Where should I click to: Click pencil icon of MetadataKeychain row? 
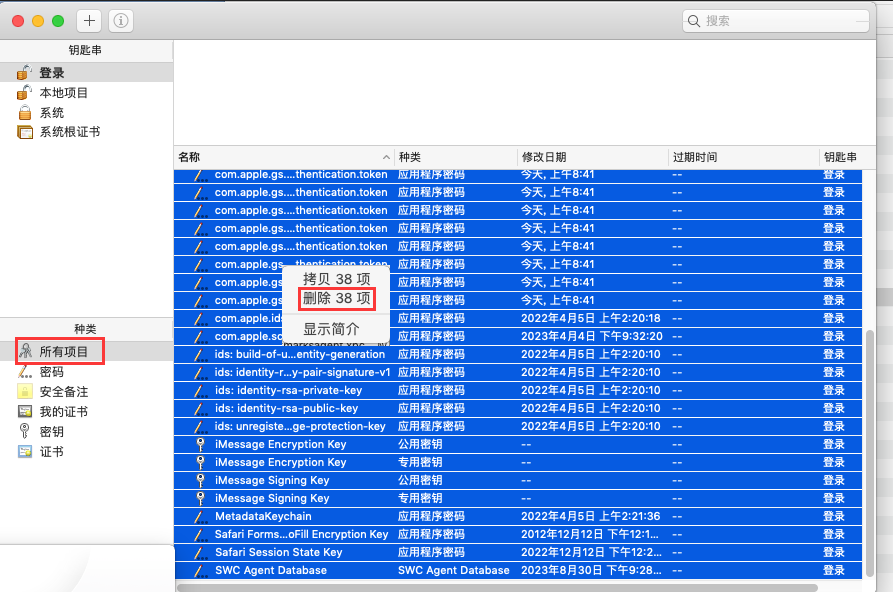click(x=200, y=516)
